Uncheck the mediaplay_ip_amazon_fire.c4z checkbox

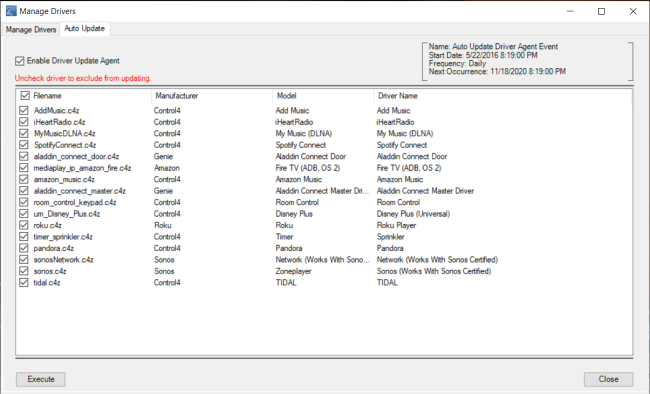tap(24, 168)
